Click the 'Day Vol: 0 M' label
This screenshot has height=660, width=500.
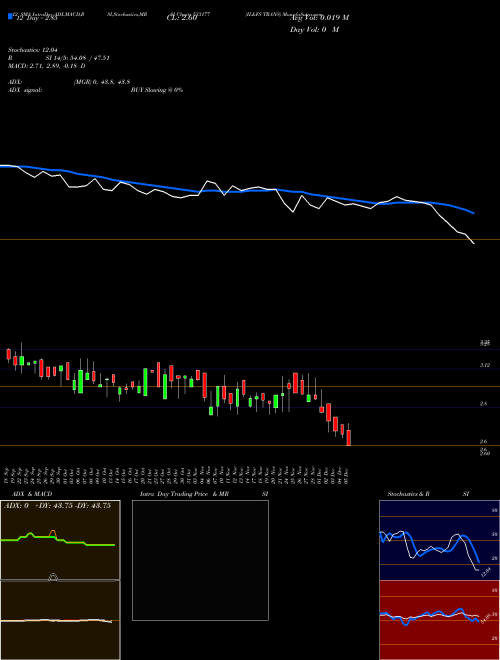click(x=314, y=30)
